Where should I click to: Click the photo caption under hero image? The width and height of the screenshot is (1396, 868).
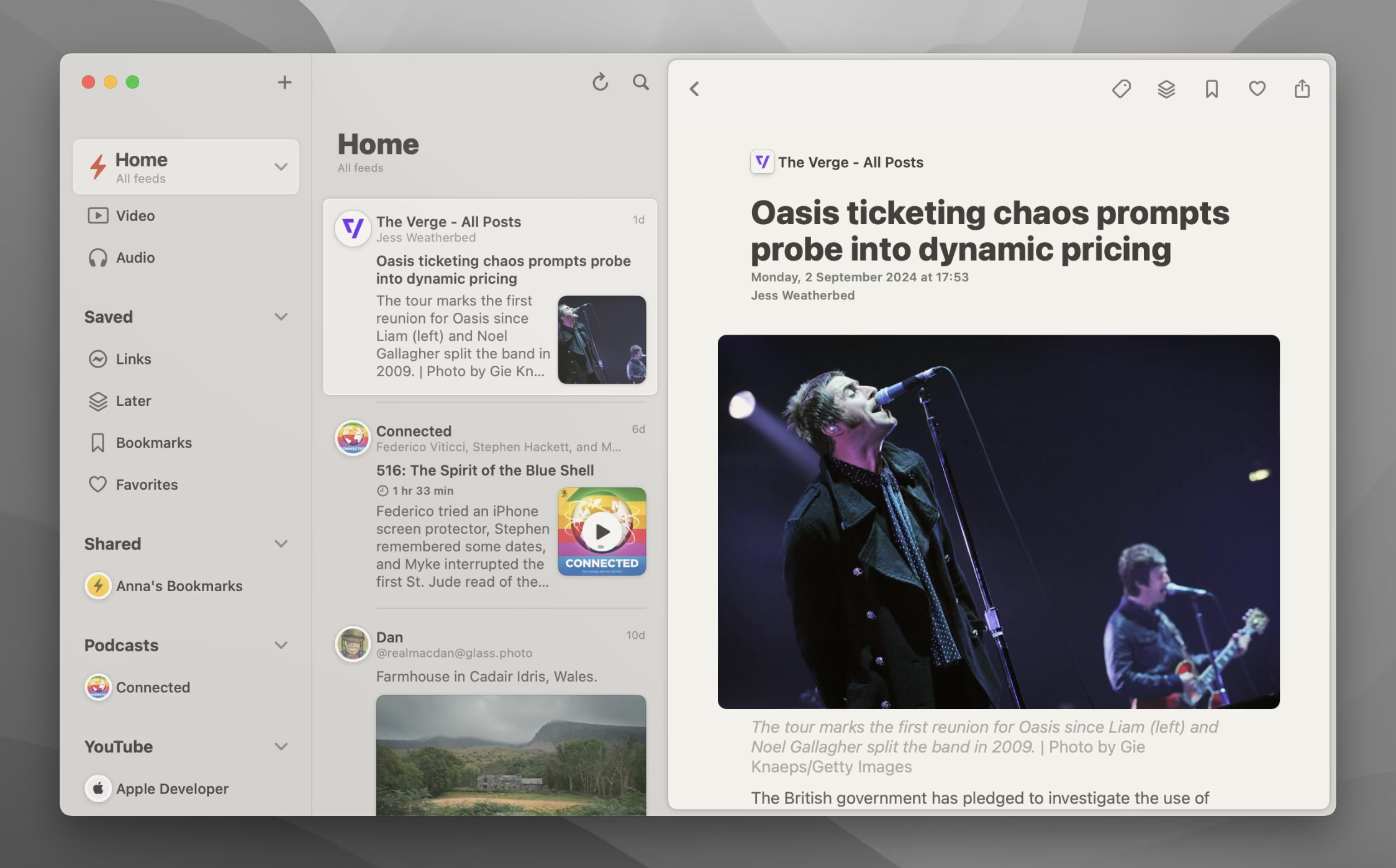click(984, 746)
